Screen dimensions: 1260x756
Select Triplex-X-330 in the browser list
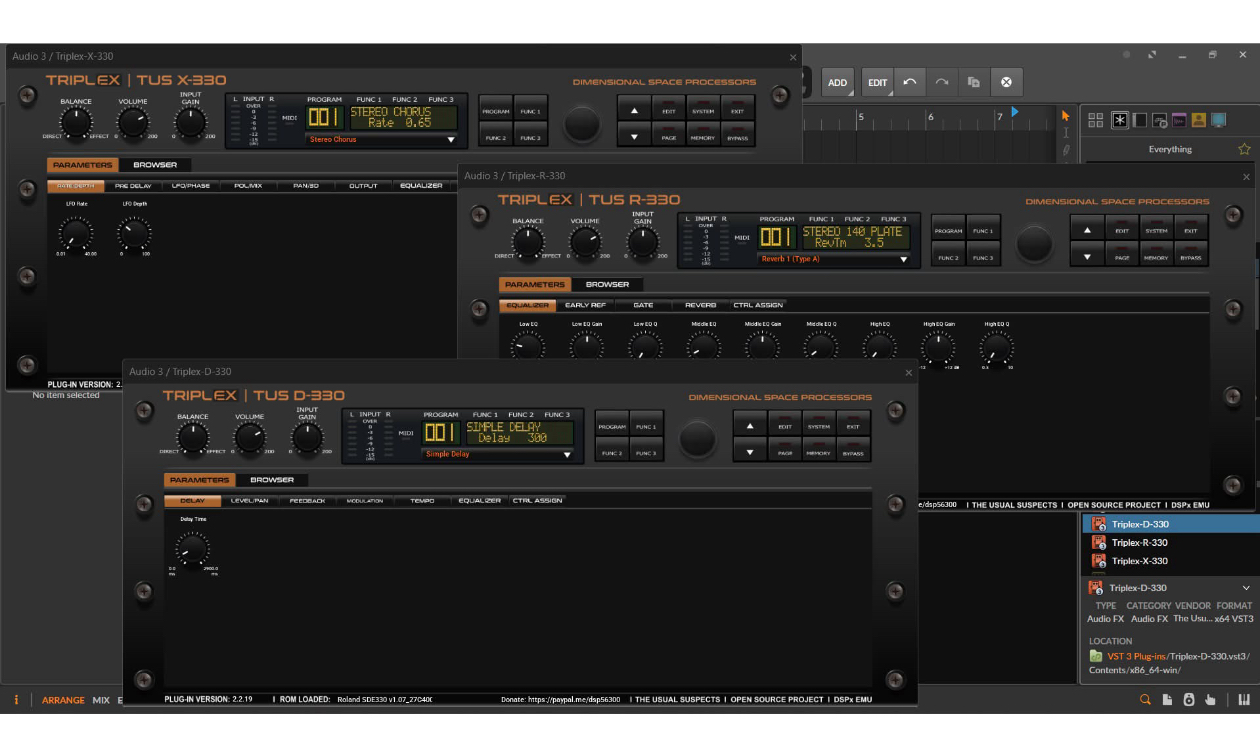(1170, 561)
